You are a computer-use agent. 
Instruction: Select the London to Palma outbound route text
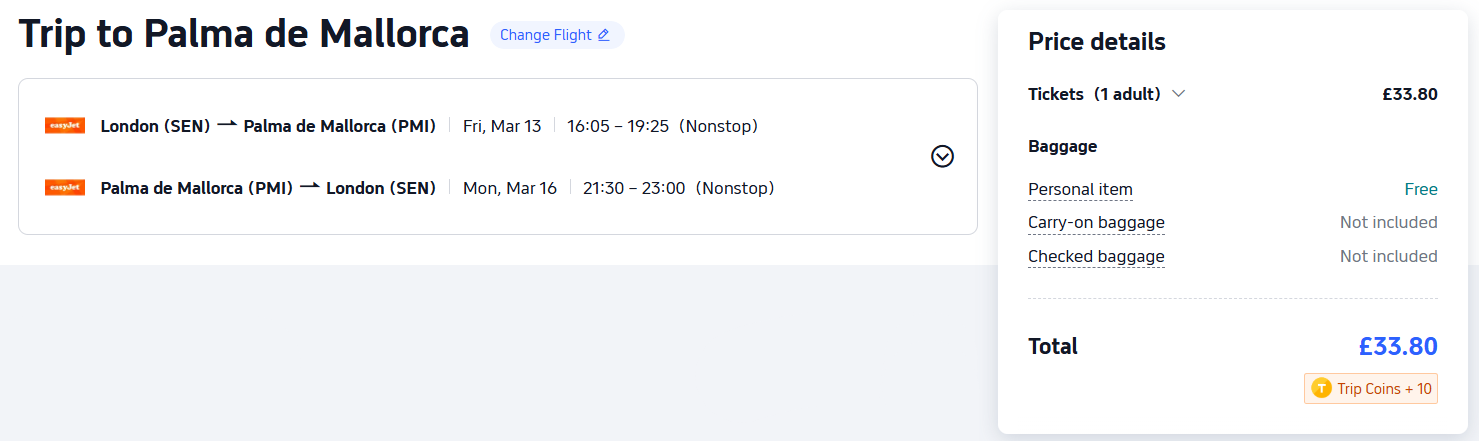point(268,126)
